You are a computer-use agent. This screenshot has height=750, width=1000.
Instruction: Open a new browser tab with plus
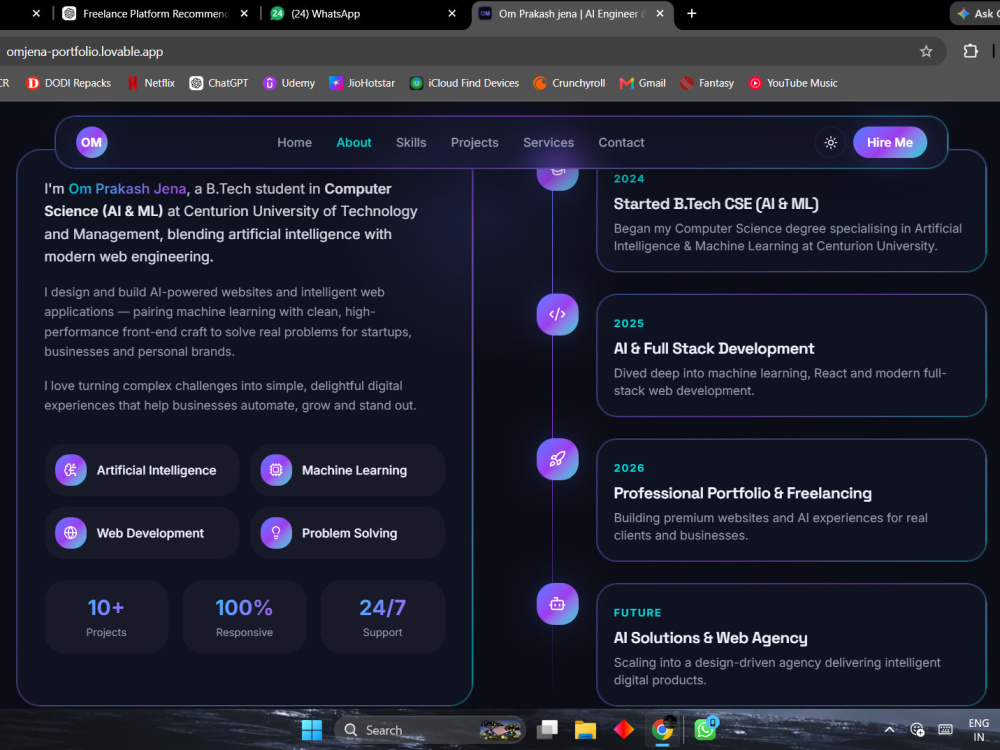click(x=691, y=13)
